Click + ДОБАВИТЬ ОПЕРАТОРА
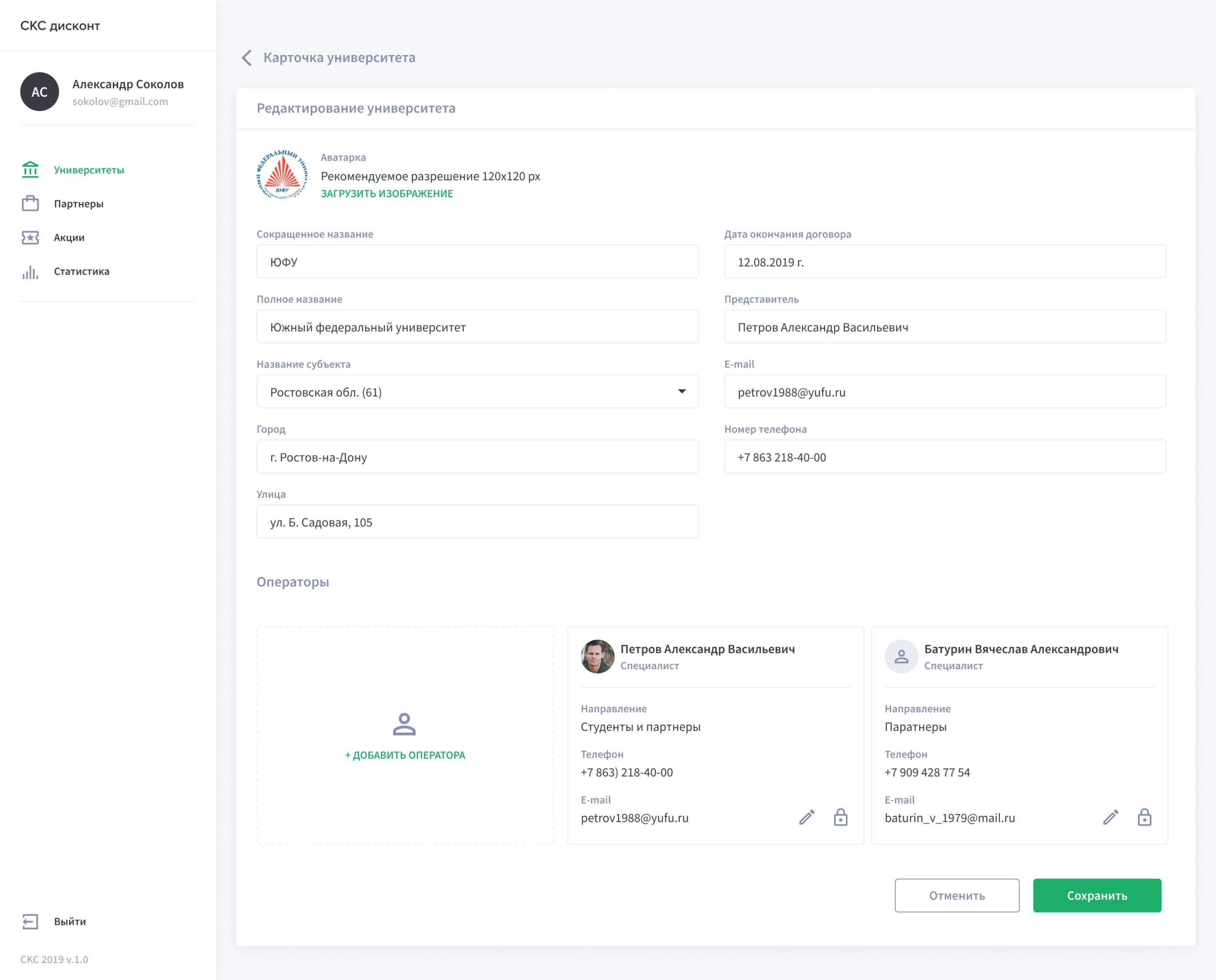 (x=405, y=755)
